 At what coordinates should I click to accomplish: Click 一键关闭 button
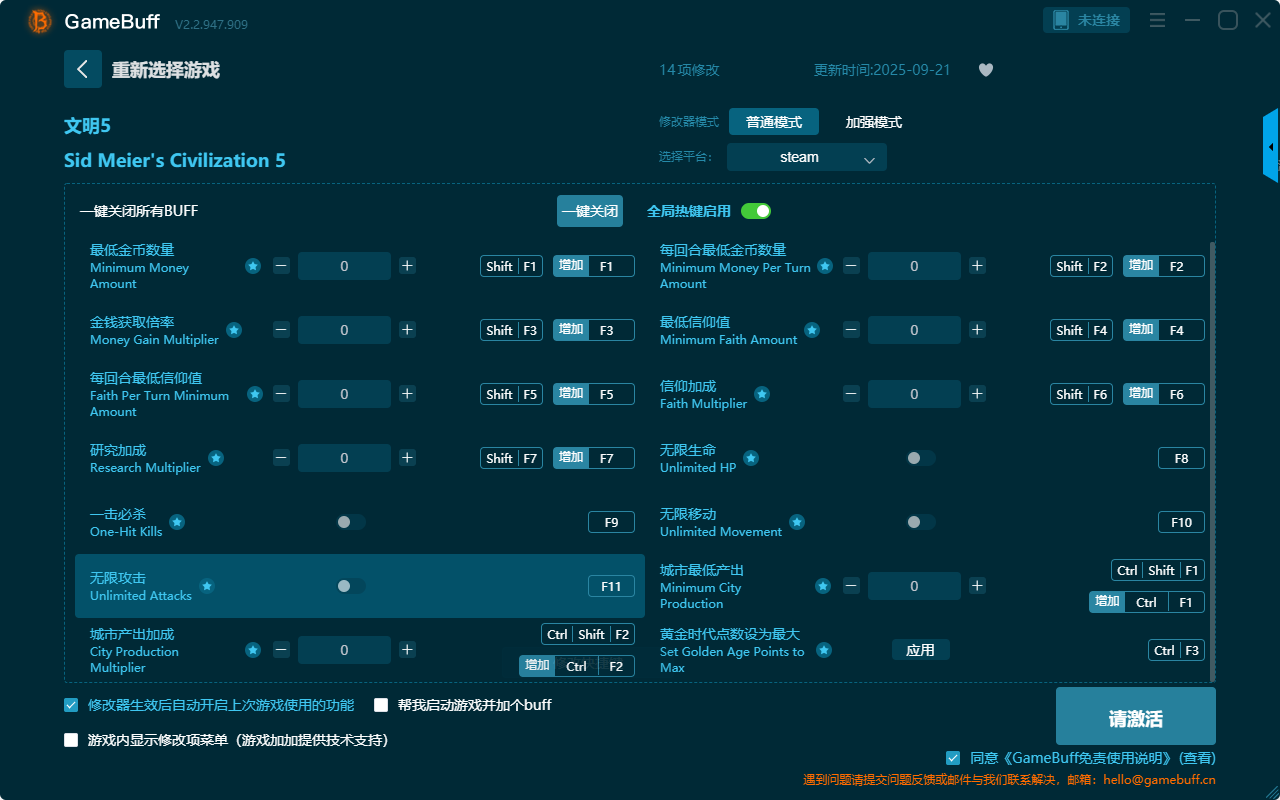coord(590,211)
